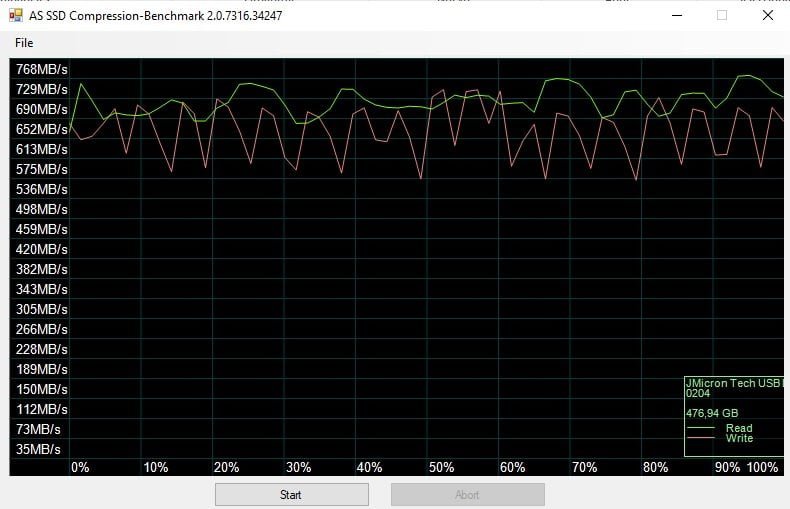Click the 382MB/s label on the vertical axis
Viewport: 790px width, 509px height.
42,269
